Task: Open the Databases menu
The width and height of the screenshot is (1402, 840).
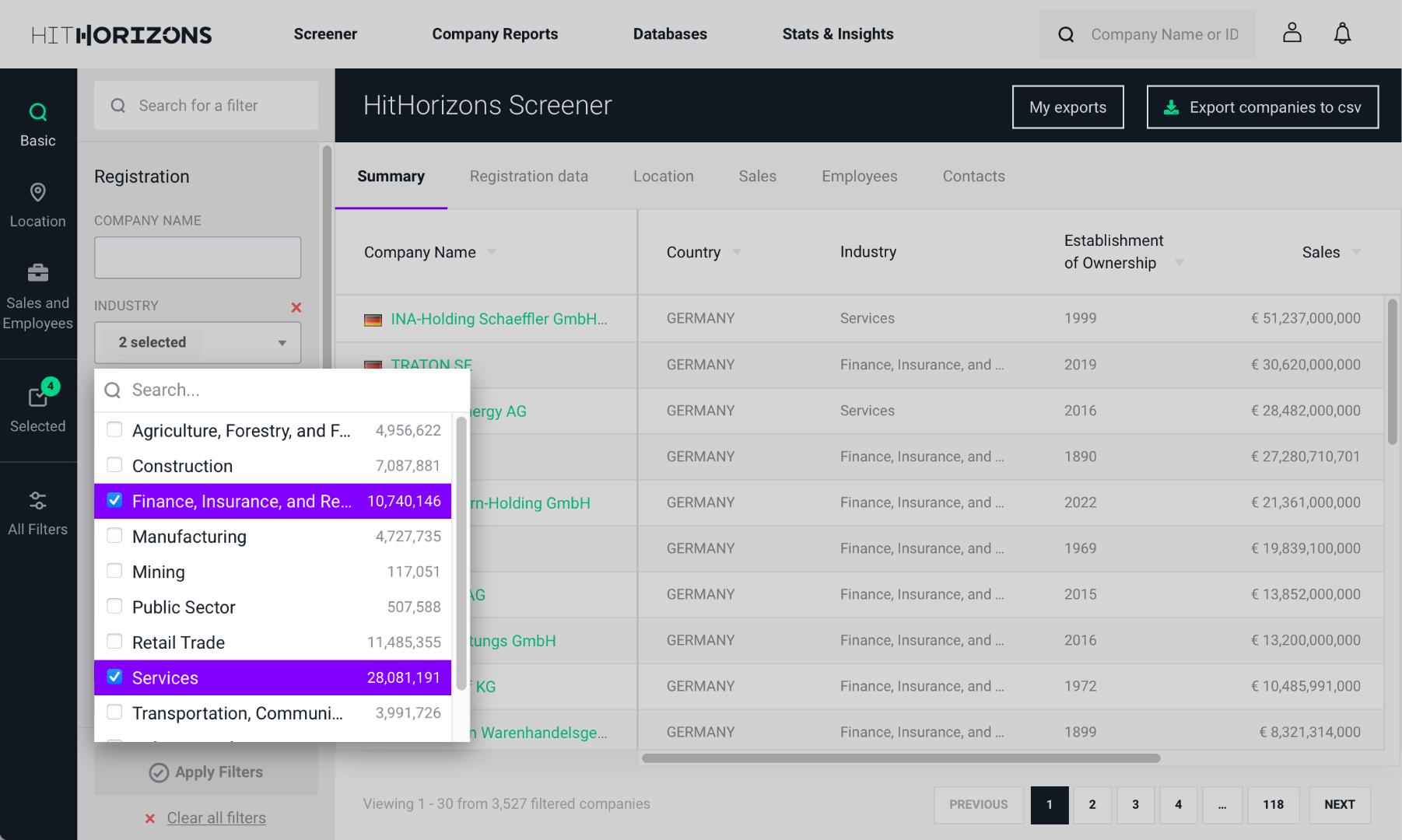Action: [670, 34]
